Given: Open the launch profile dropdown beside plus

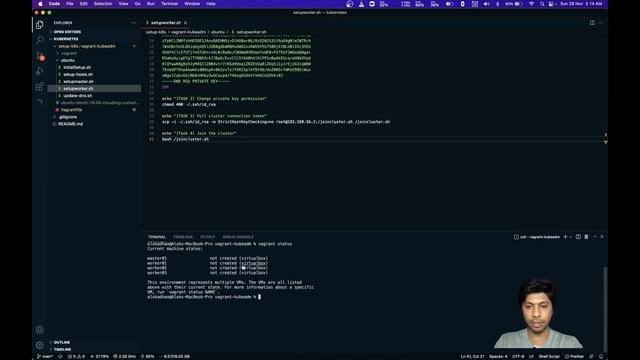Looking at the screenshot, I should pos(571,237).
